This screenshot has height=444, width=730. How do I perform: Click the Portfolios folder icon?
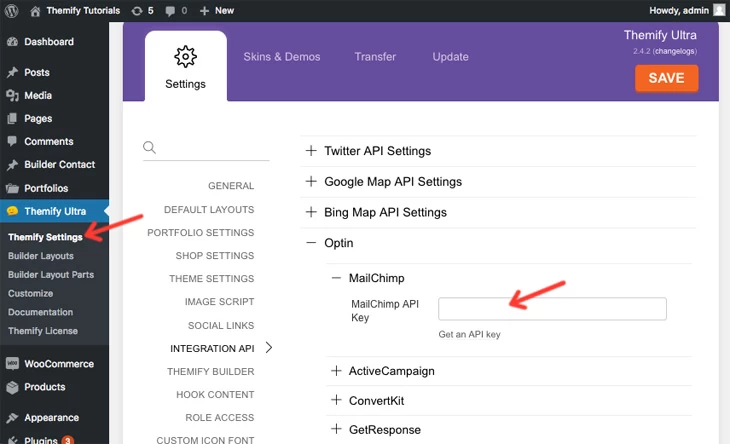pyautogui.click(x=13, y=188)
